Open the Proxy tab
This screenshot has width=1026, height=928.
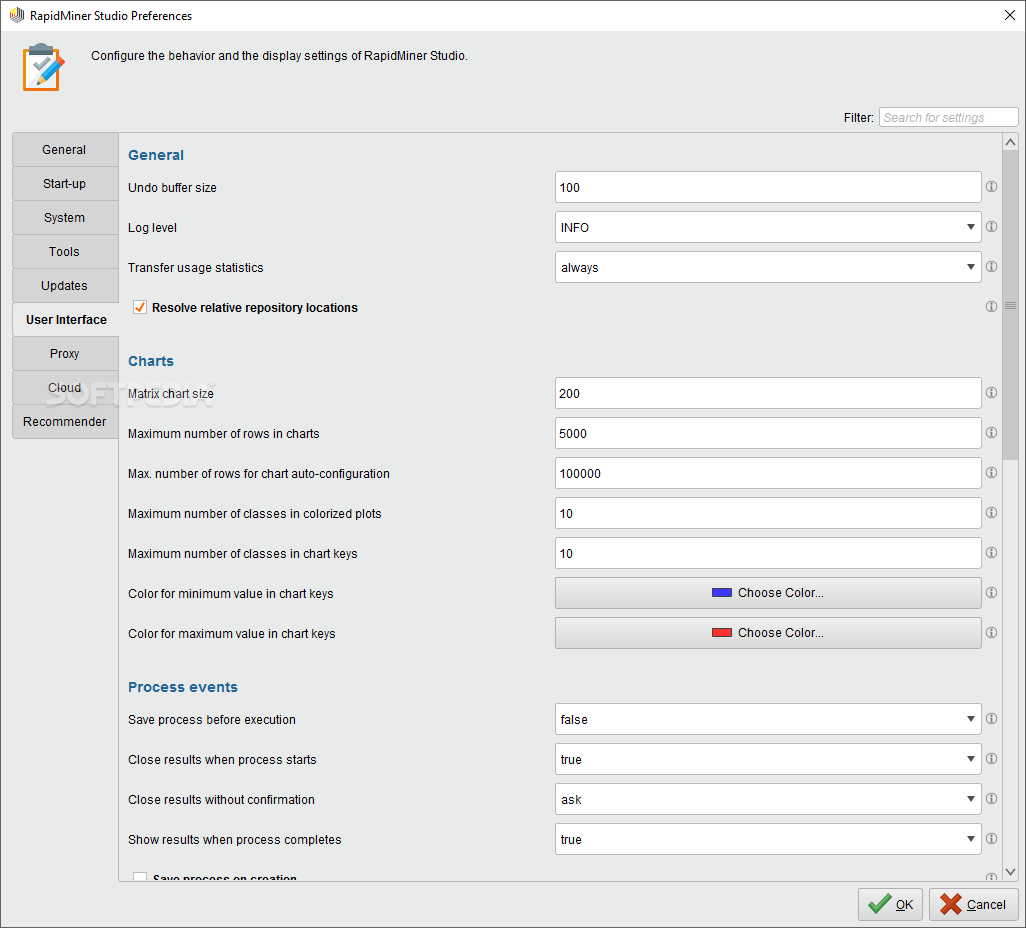(x=65, y=353)
